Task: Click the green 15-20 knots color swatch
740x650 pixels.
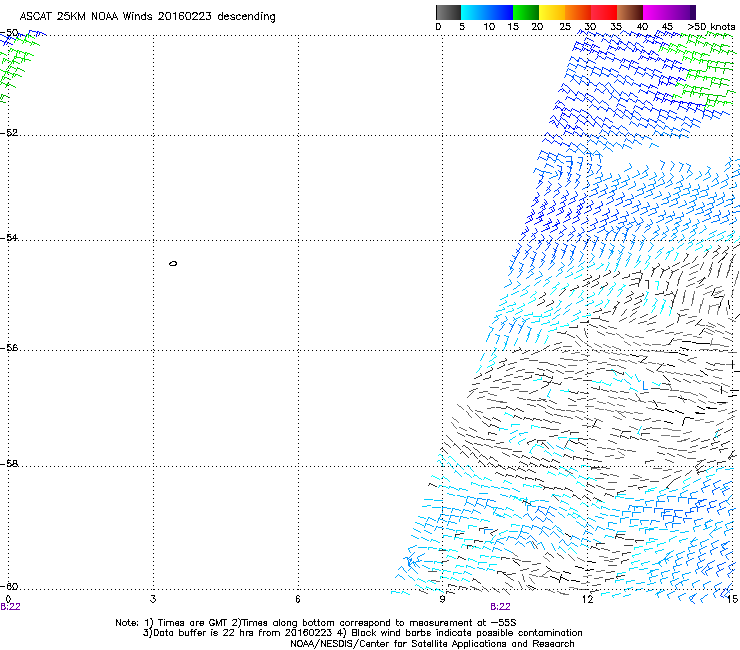Action: (x=526, y=12)
